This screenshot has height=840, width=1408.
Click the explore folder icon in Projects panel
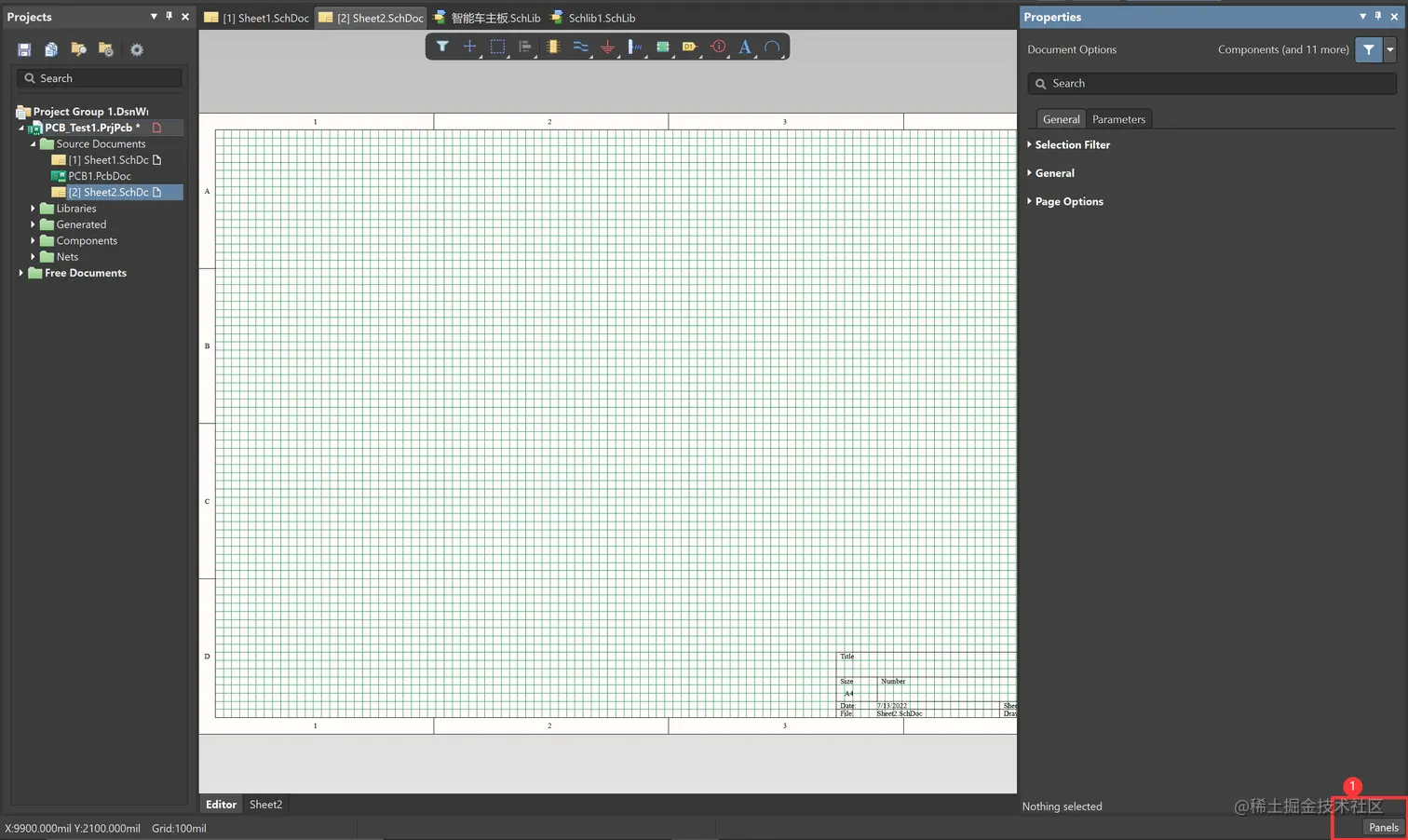point(78,49)
